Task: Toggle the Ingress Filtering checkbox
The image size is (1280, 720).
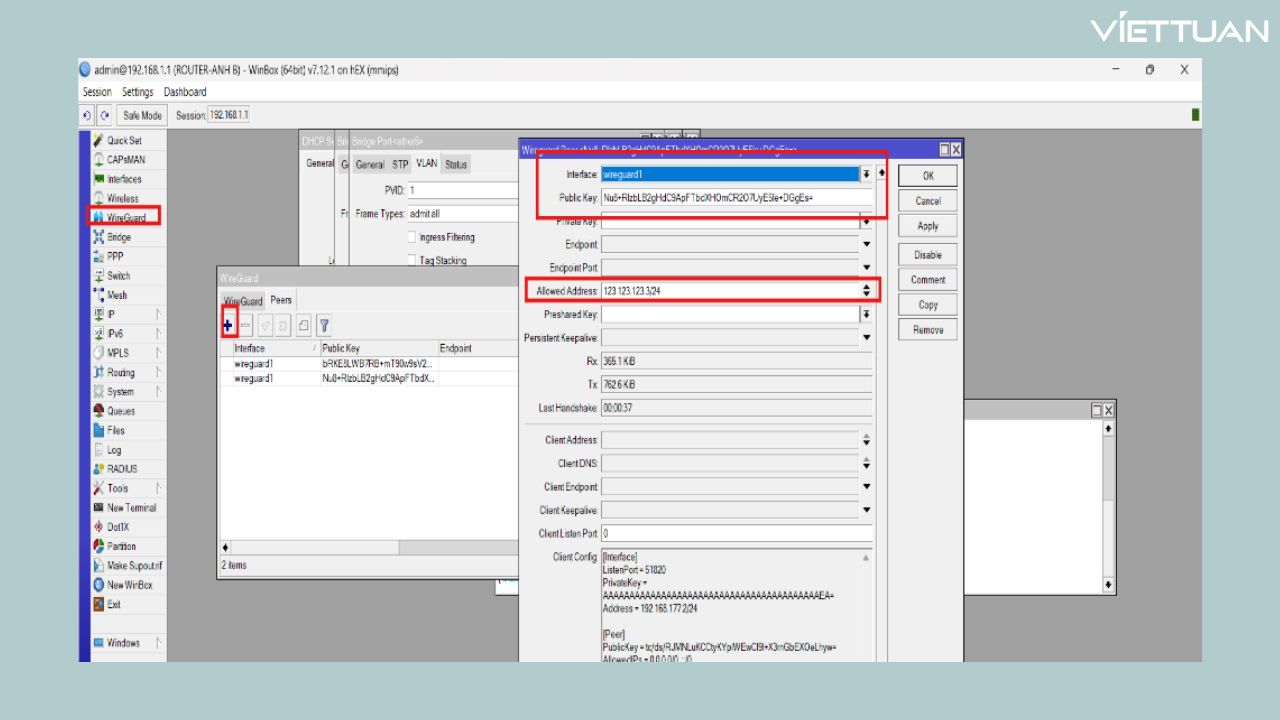Action: 411,237
